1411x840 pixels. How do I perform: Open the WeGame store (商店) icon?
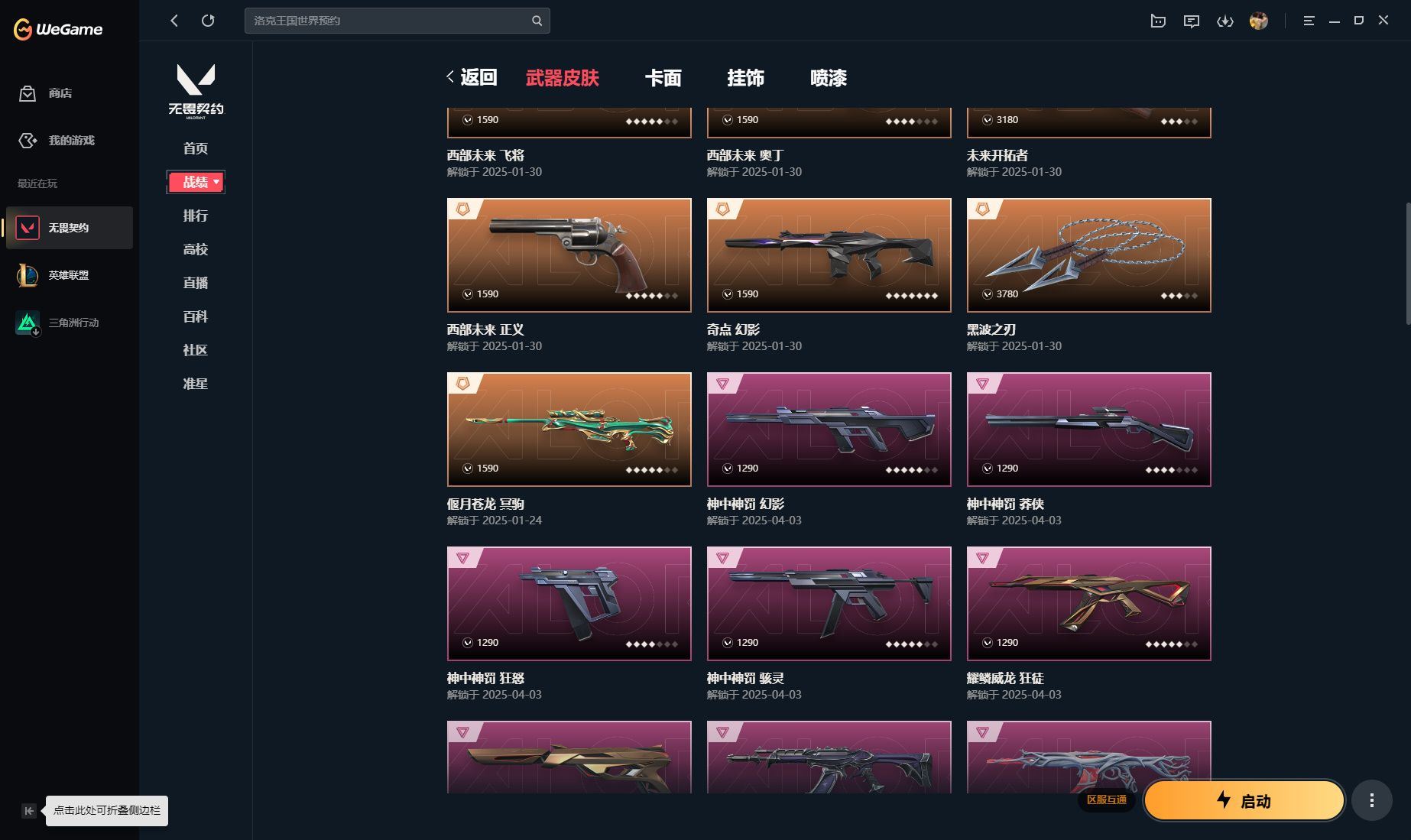click(28, 93)
